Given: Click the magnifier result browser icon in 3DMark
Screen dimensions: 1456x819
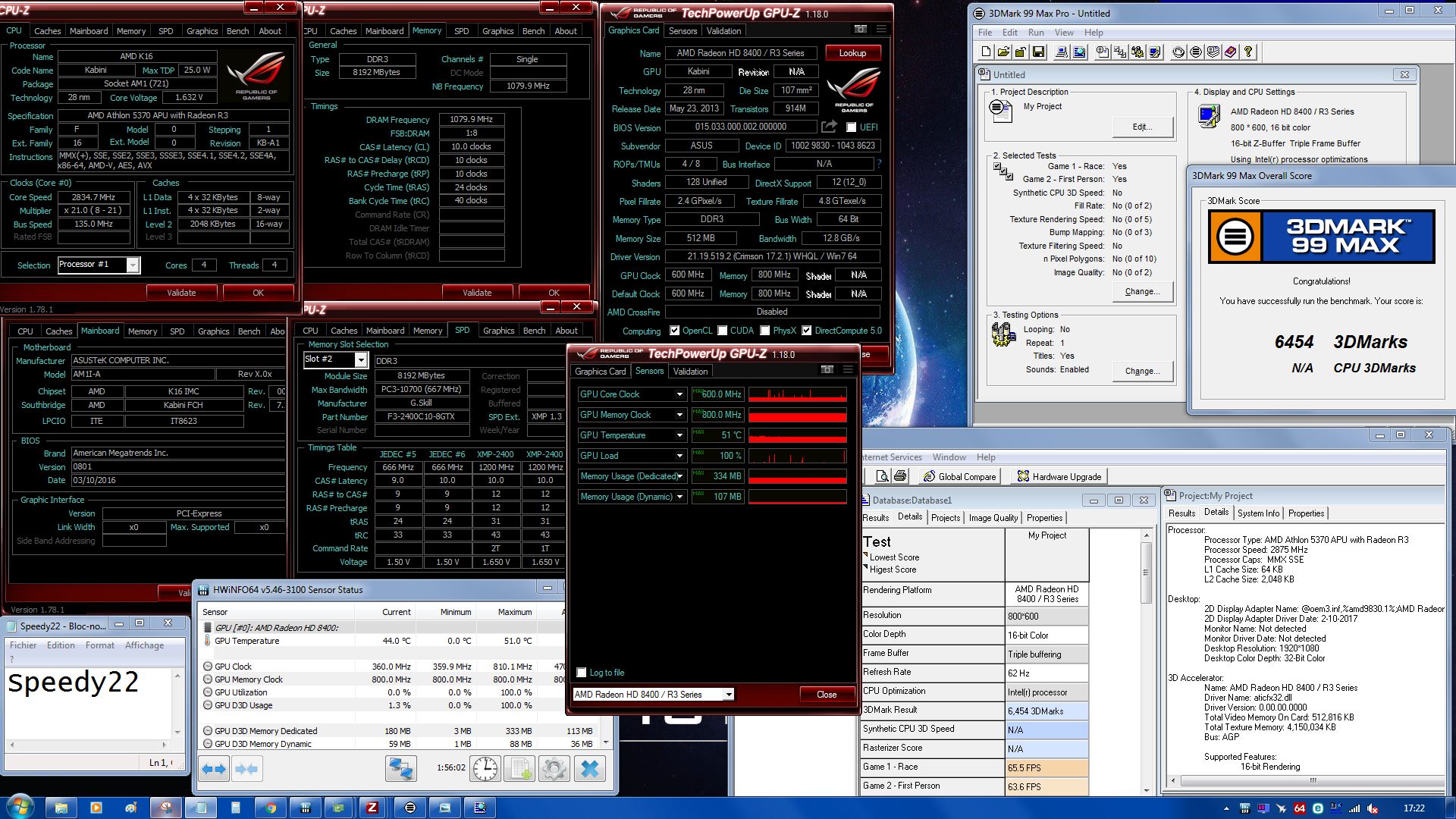Looking at the screenshot, I should point(1079,52).
